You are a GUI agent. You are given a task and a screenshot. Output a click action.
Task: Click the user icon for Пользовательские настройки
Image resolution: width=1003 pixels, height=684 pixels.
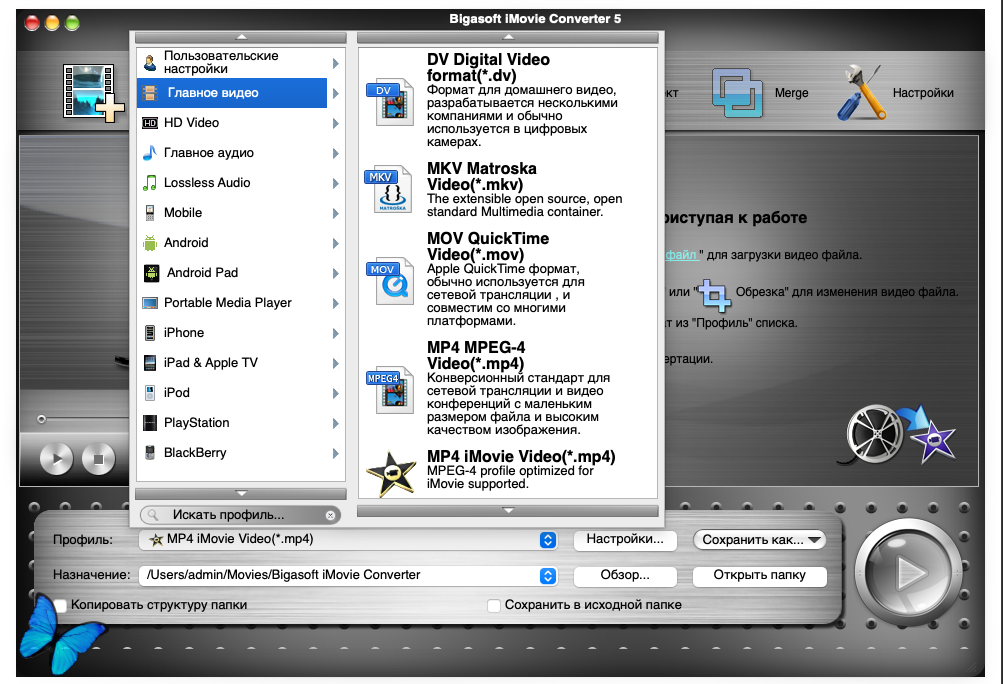[x=150, y=63]
